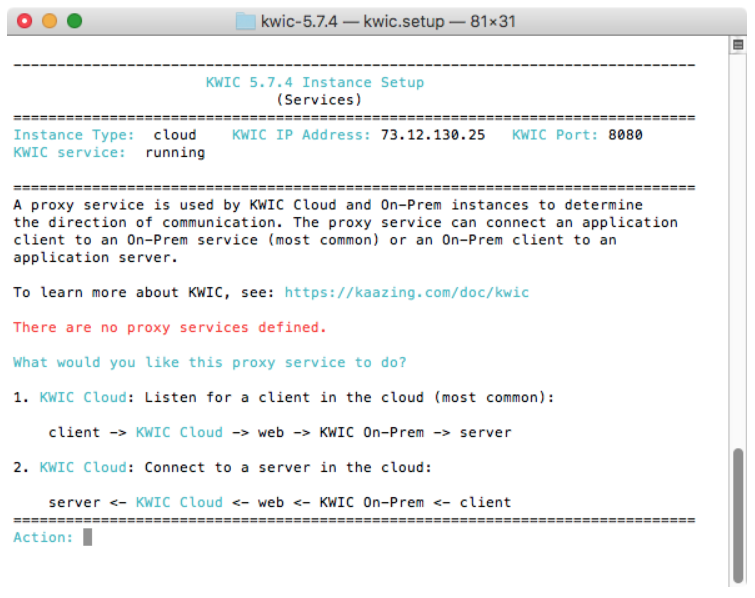Zoom the window with the green button
The width and height of the screenshot is (755, 598).
click(75, 21)
